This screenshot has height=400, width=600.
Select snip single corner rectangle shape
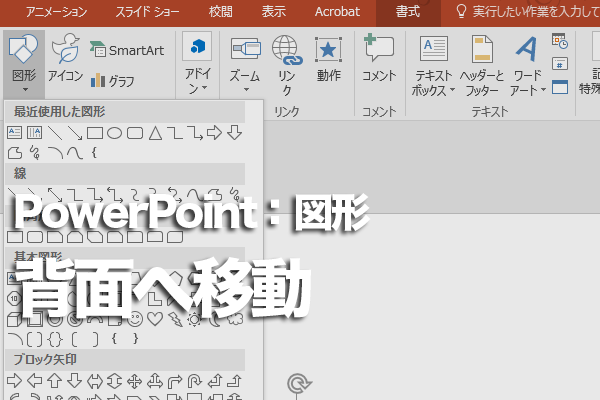point(55,237)
